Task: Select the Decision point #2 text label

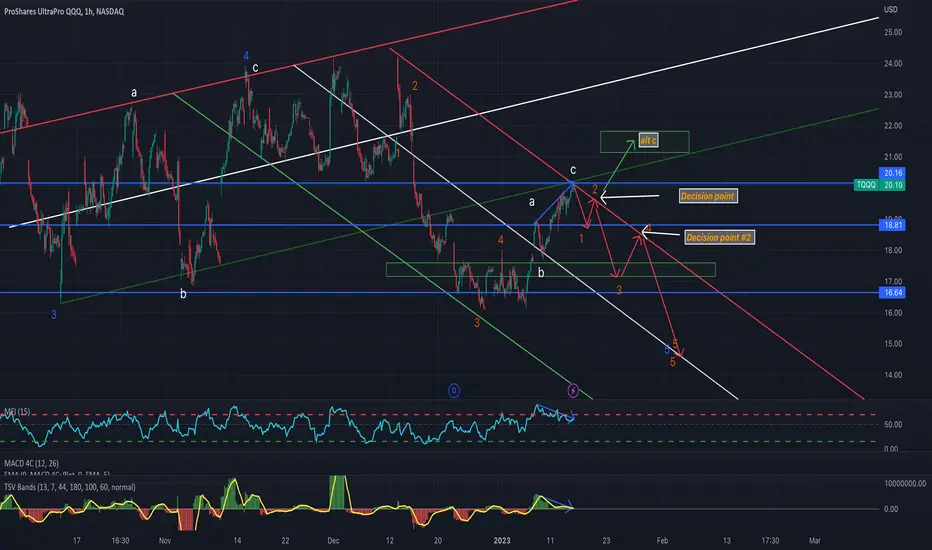Action: coord(719,238)
